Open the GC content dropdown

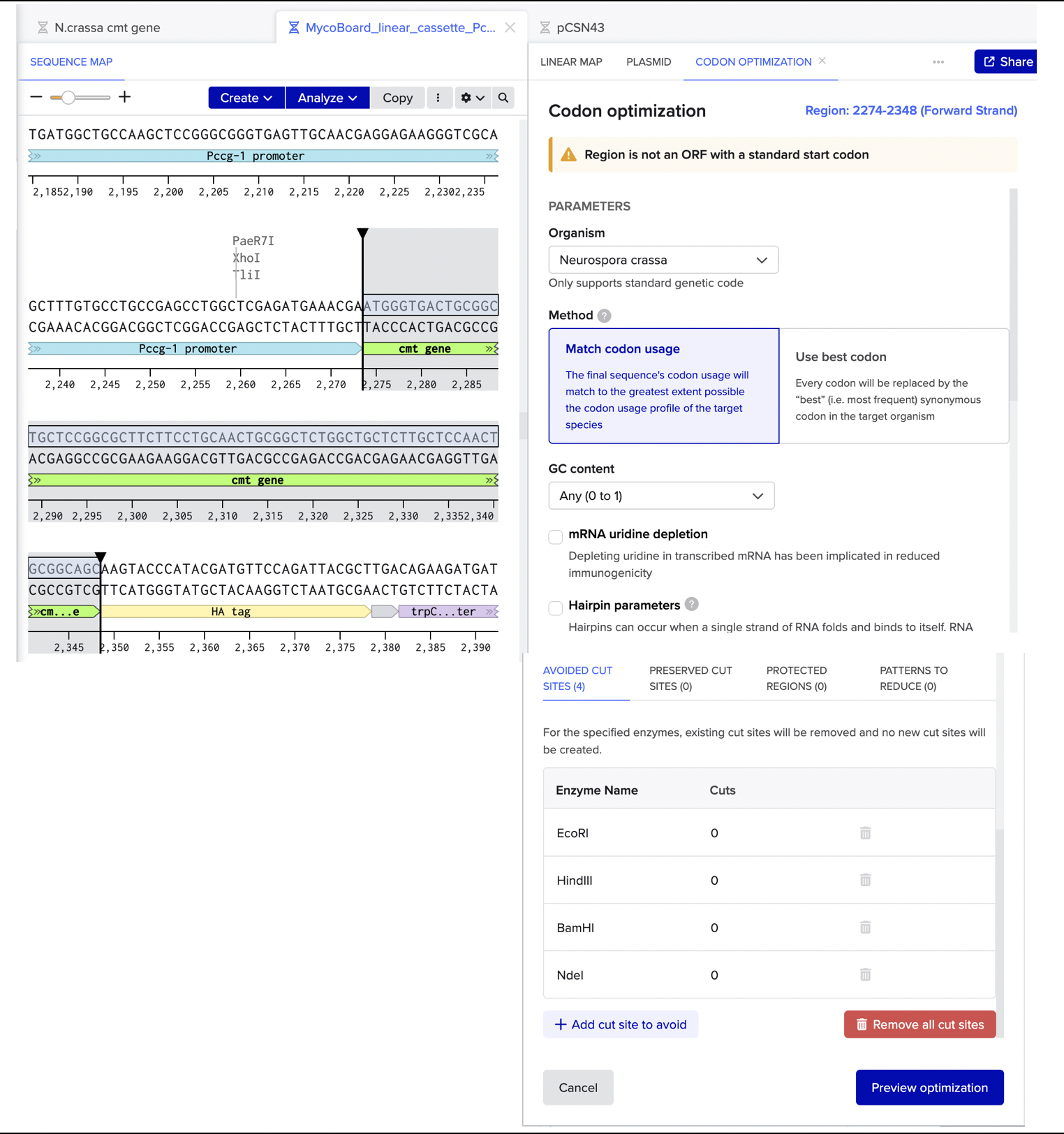pyautogui.click(x=661, y=496)
